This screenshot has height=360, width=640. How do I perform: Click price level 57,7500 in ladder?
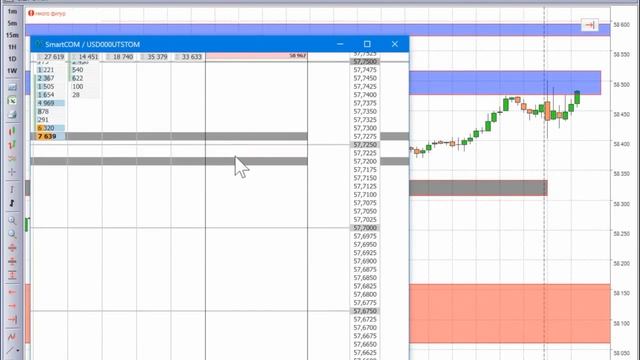[x=365, y=62]
